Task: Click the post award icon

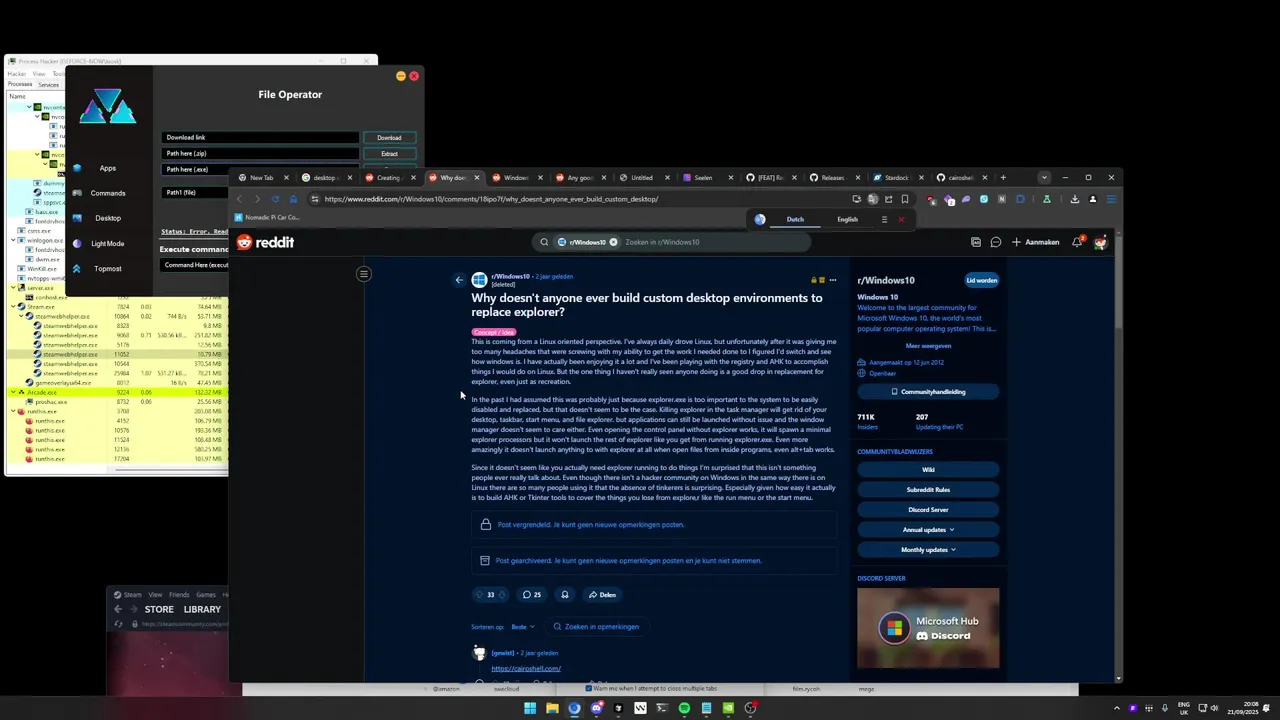Action: coord(565,595)
